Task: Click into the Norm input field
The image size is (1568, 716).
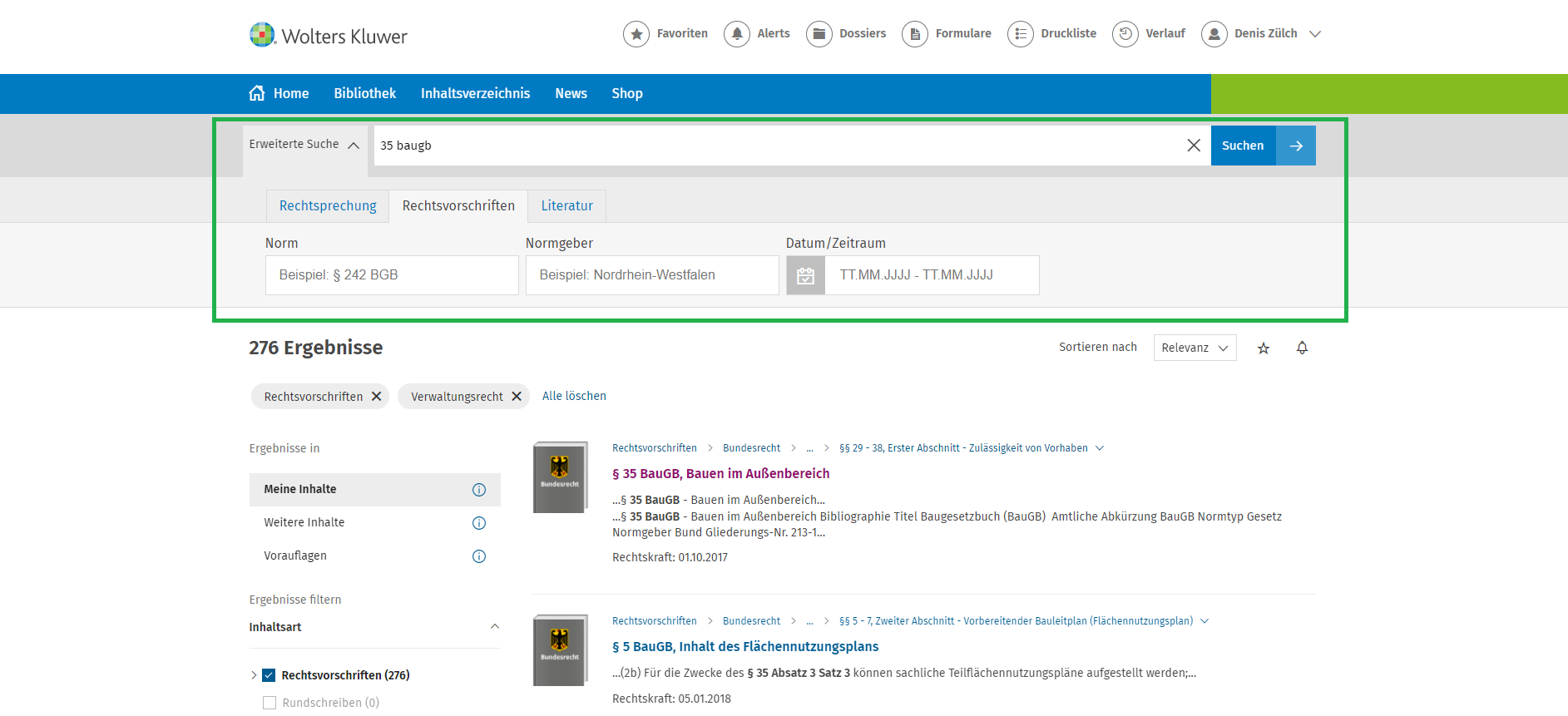Action: pyautogui.click(x=392, y=275)
